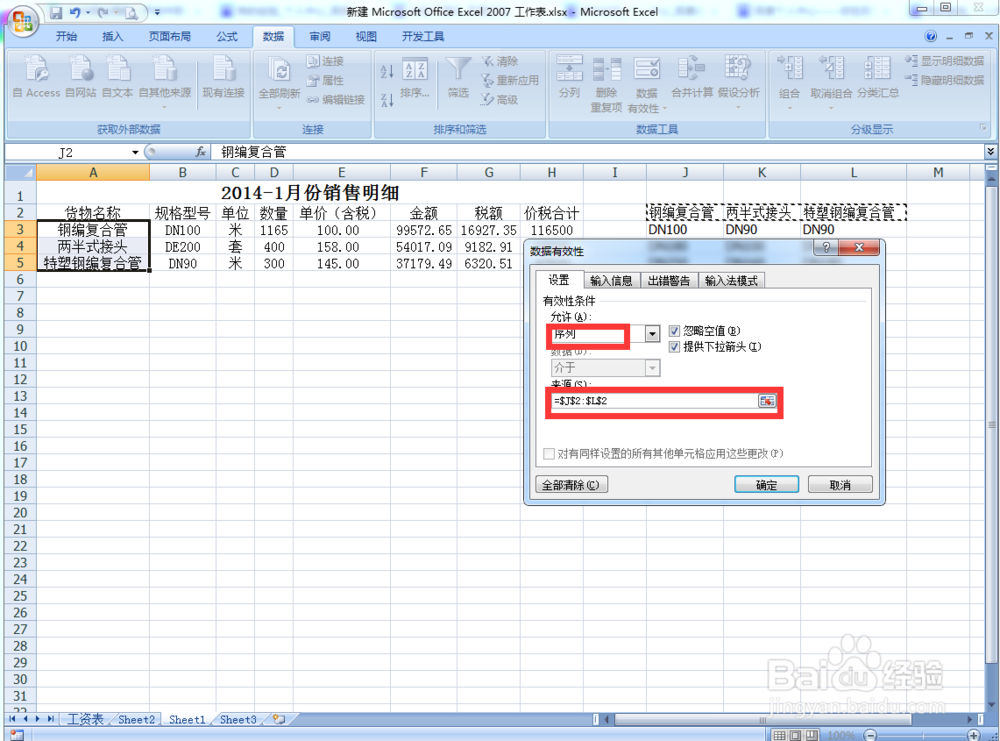
Task: Click the range selector icon in source field
Action: tap(767, 400)
